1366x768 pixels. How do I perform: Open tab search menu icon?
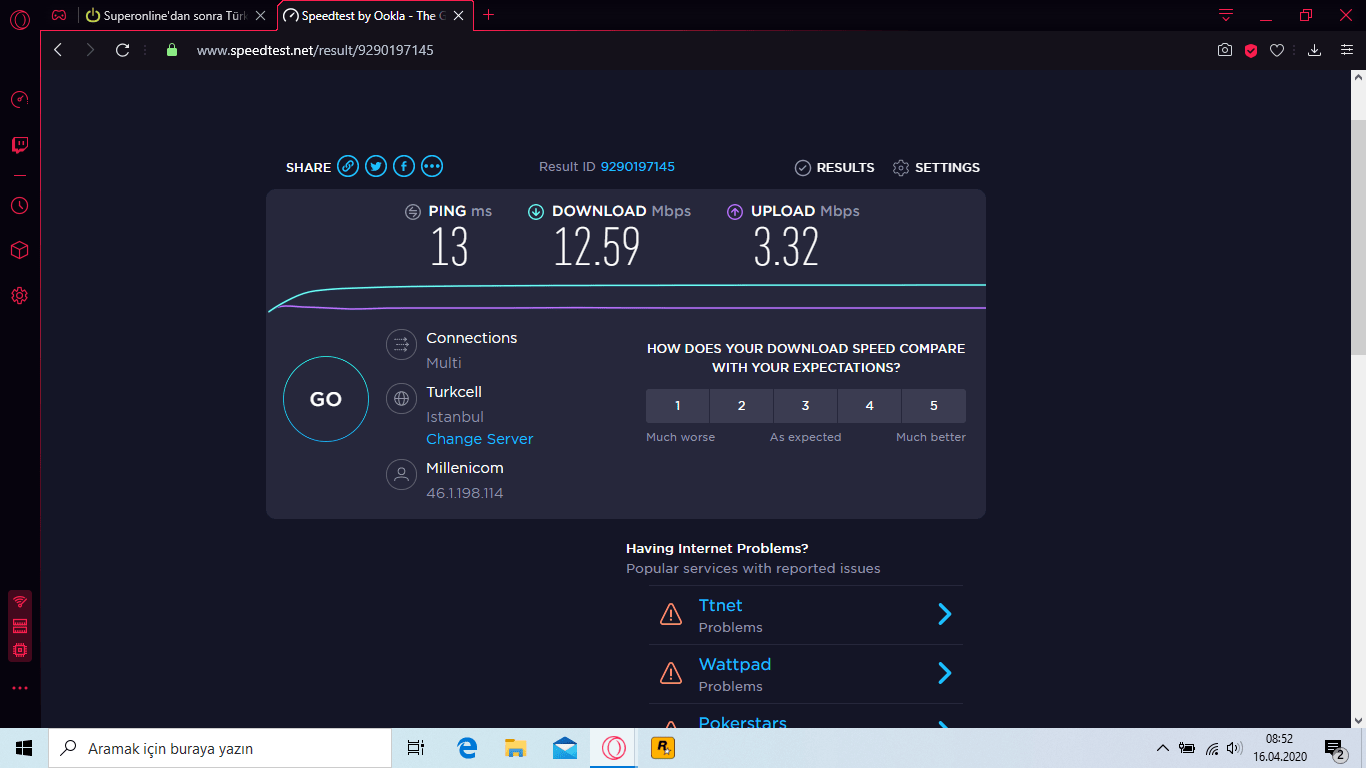(x=1226, y=15)
